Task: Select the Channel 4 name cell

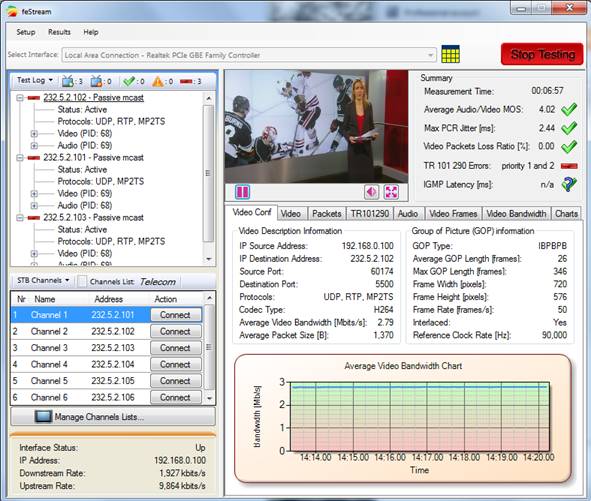Action: click(x=49, y=364)
